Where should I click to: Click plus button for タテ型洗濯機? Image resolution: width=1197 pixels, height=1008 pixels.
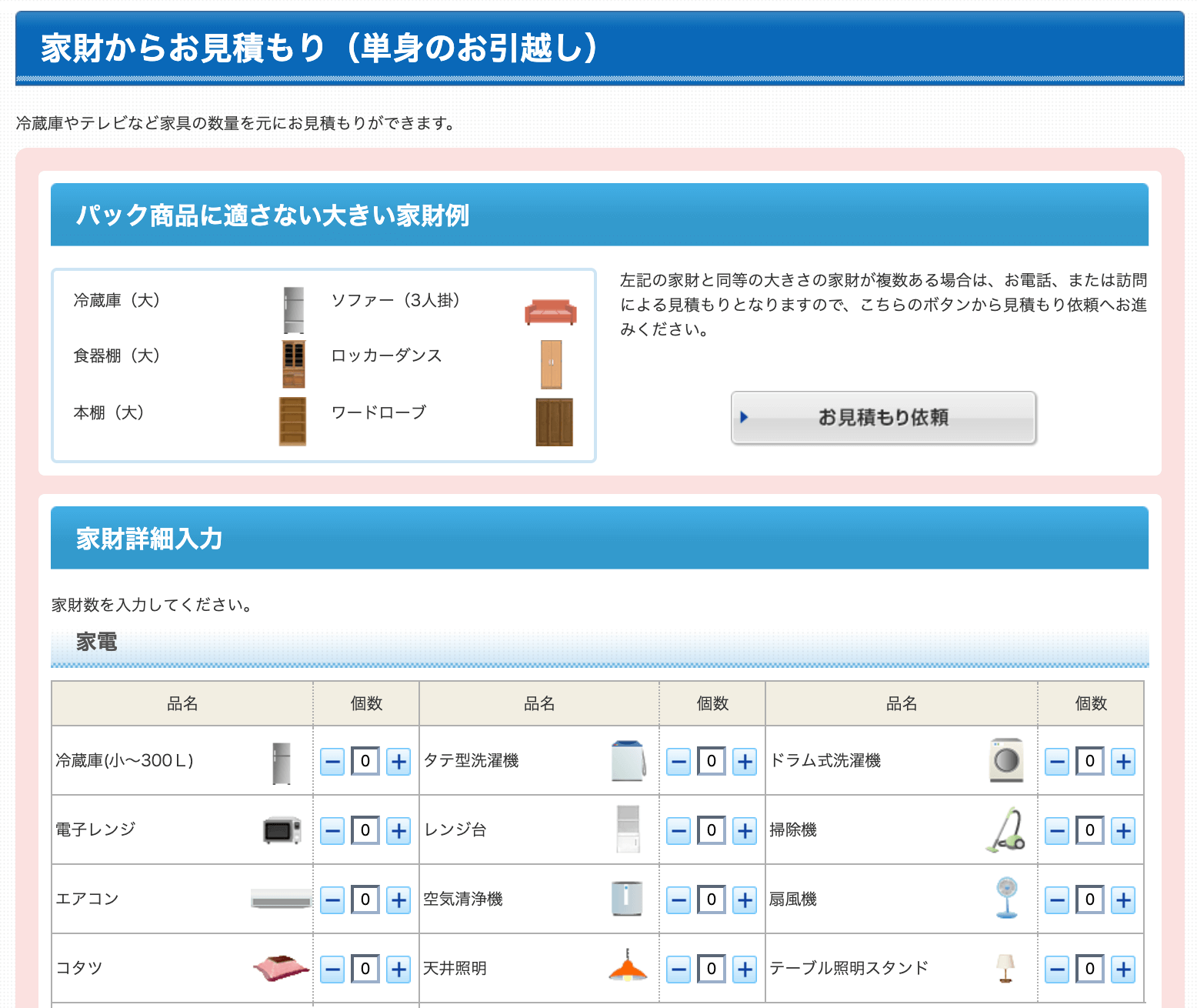pyautogui.click(x=745, y=762)
